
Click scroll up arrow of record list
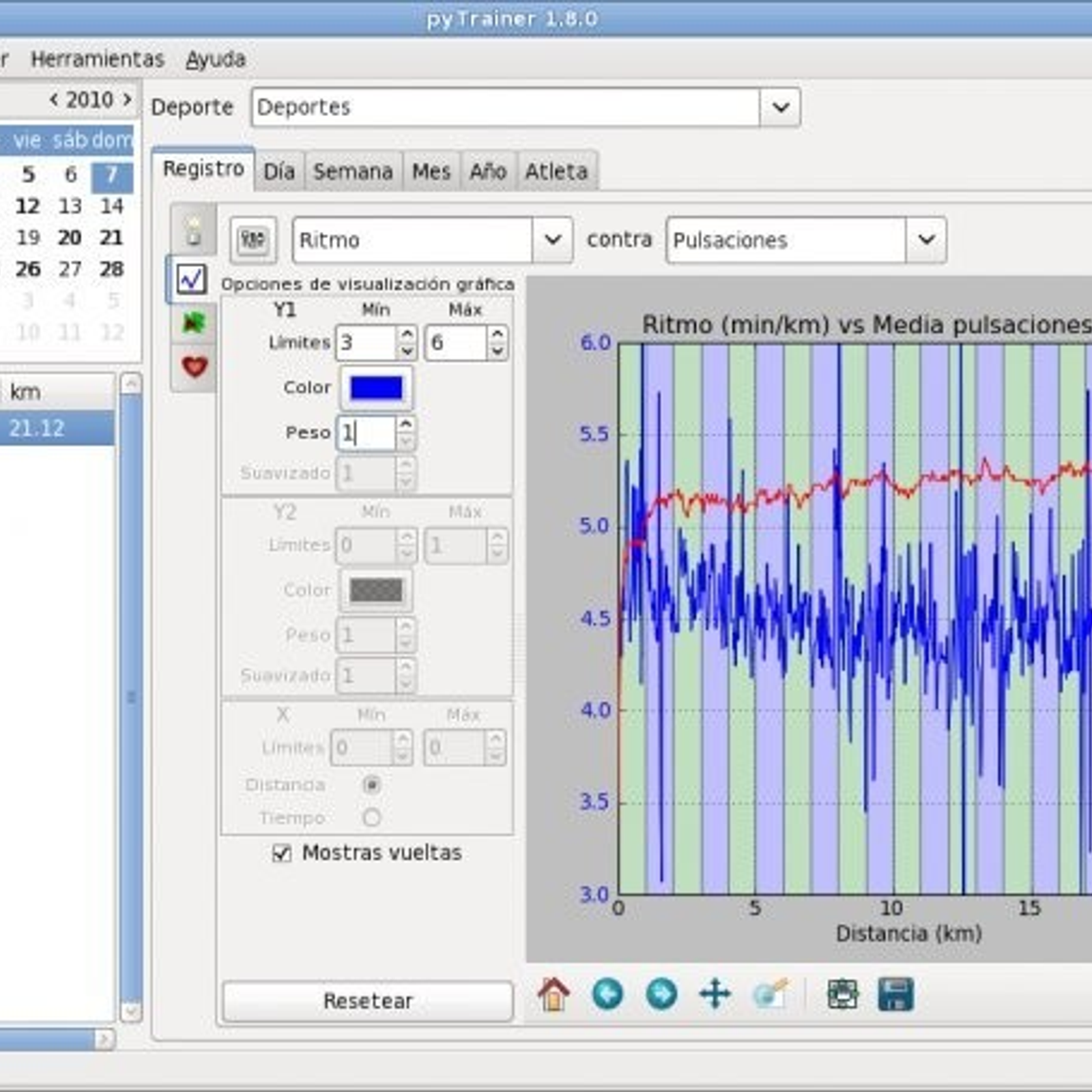point(131,384)
